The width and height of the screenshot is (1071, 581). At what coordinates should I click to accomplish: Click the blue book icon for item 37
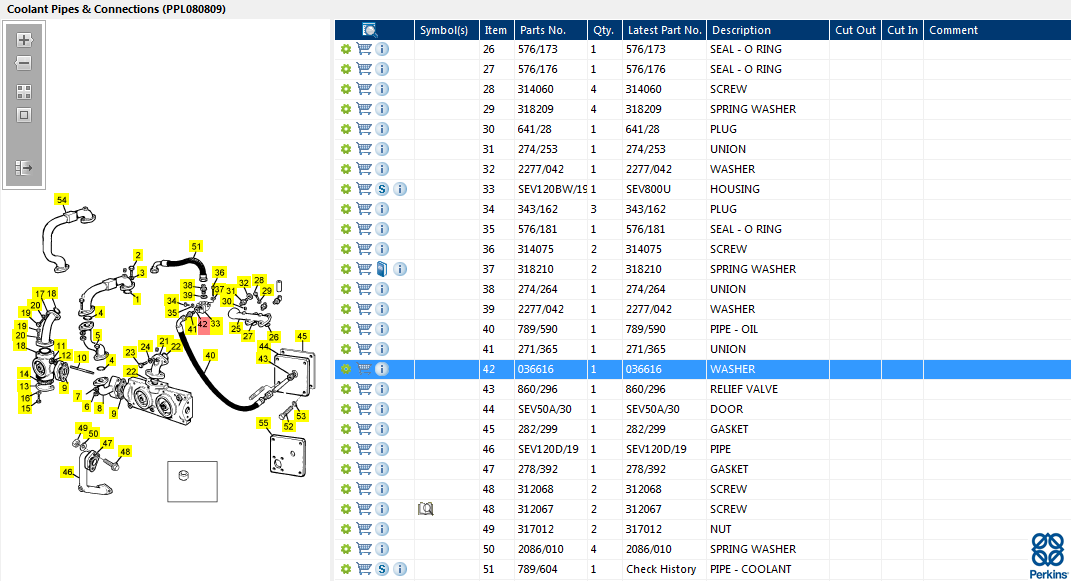(382, 269)
